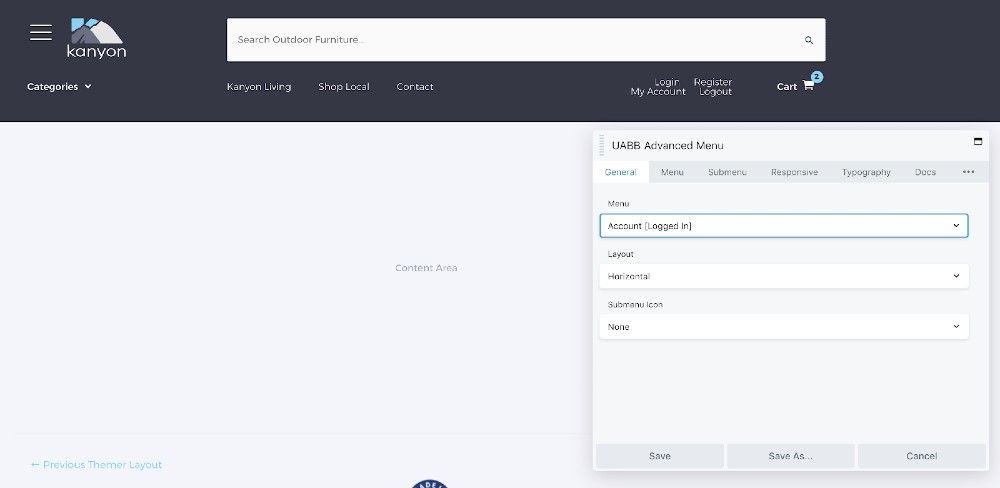
Task: Open the shopping cart icon
Action: coord(808,87)
